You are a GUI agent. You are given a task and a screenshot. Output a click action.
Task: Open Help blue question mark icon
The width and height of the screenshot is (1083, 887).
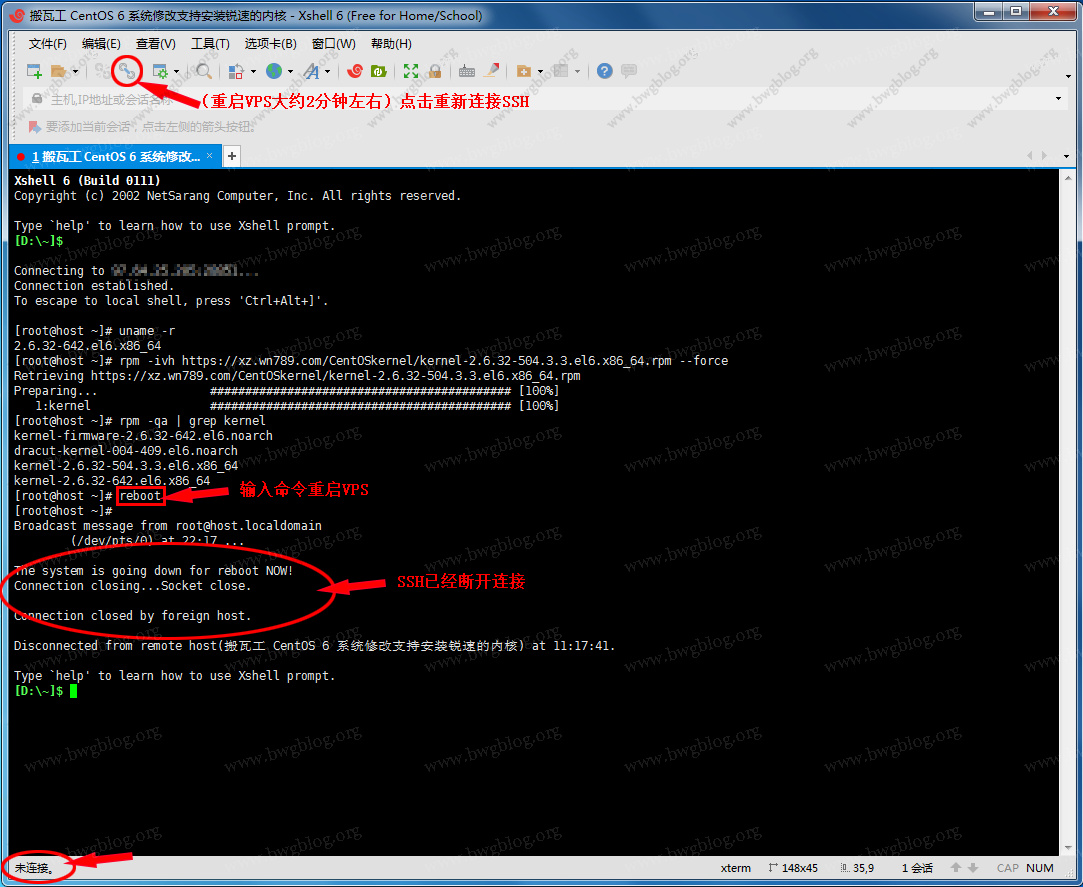(x=604, y=70)
